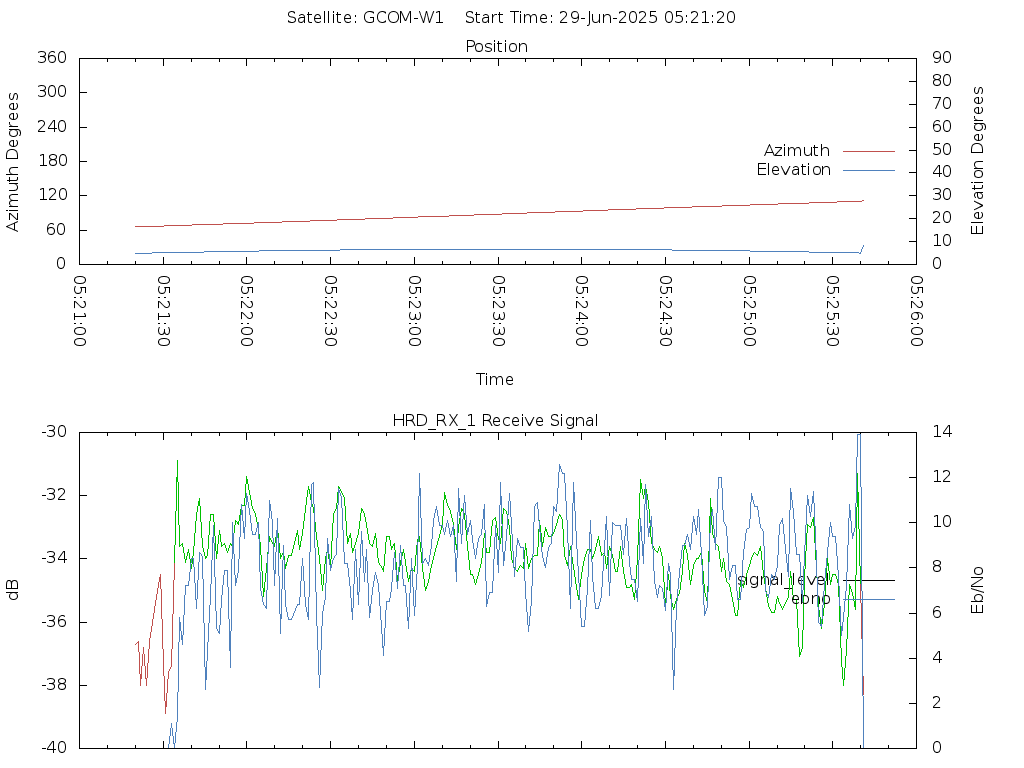Click the 05:26:00 time tick label
Viewport: 1024px width, 768px height.
(916, 311)
